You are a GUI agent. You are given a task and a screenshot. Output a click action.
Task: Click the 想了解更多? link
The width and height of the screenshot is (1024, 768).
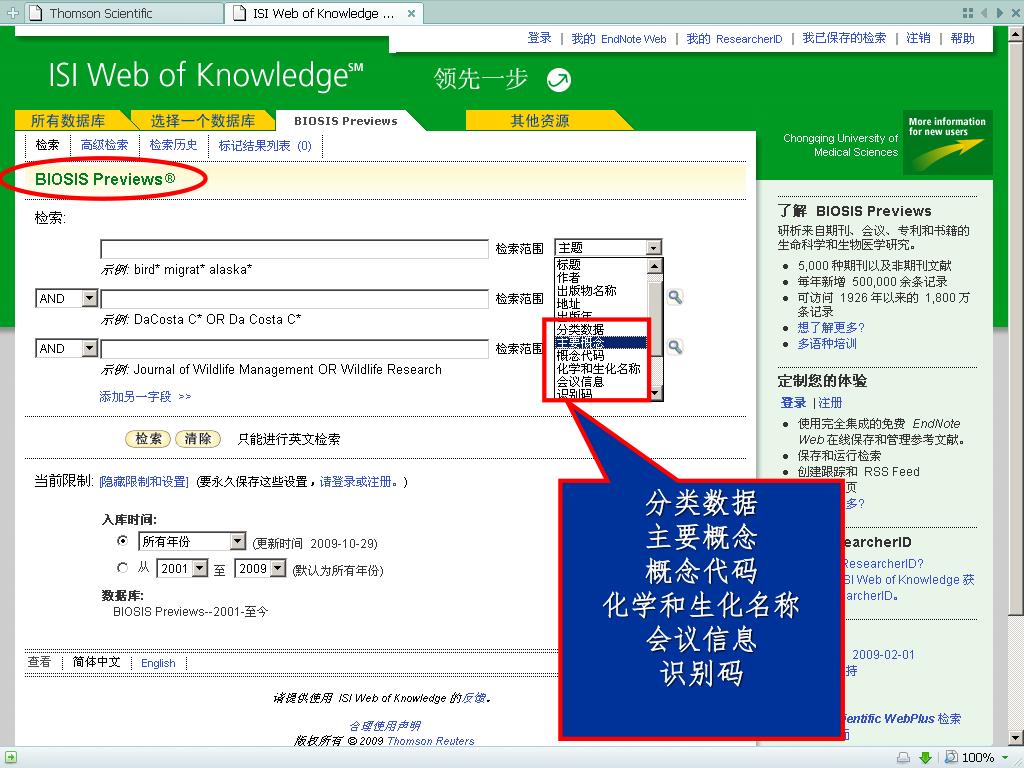[x=831, y=327]
